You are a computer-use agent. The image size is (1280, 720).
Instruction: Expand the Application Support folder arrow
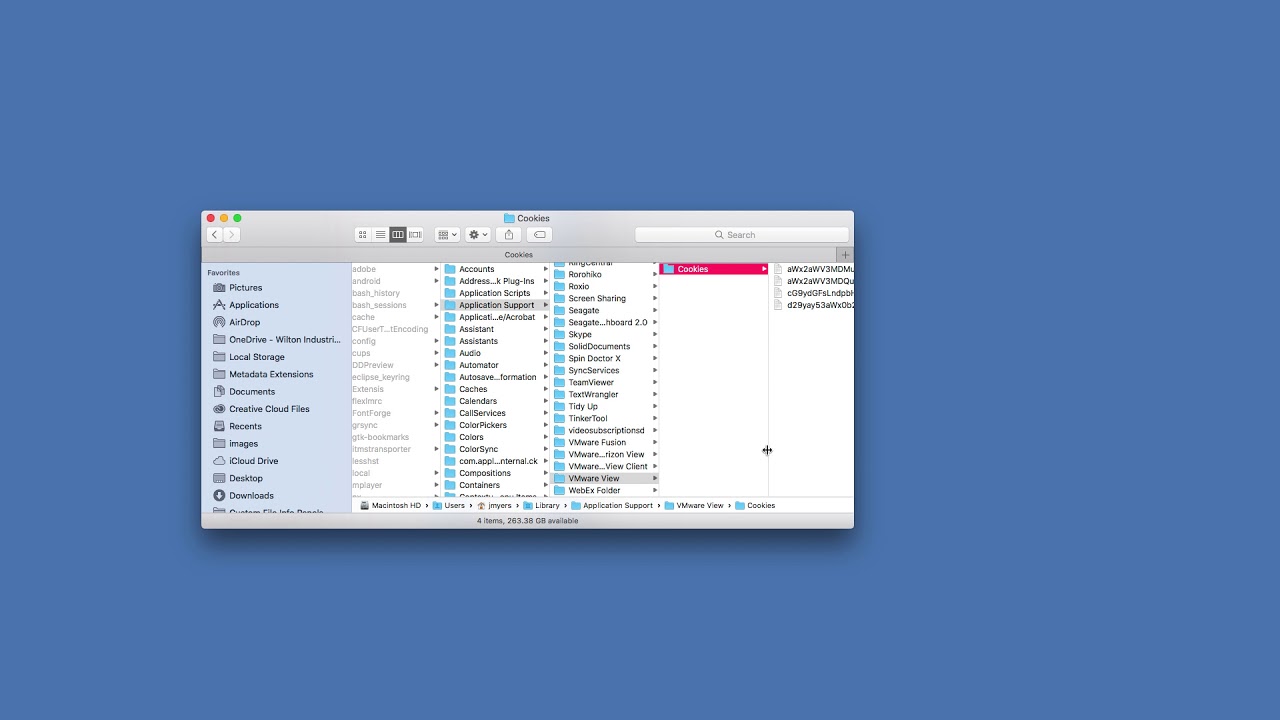click(x=546, y=305)
